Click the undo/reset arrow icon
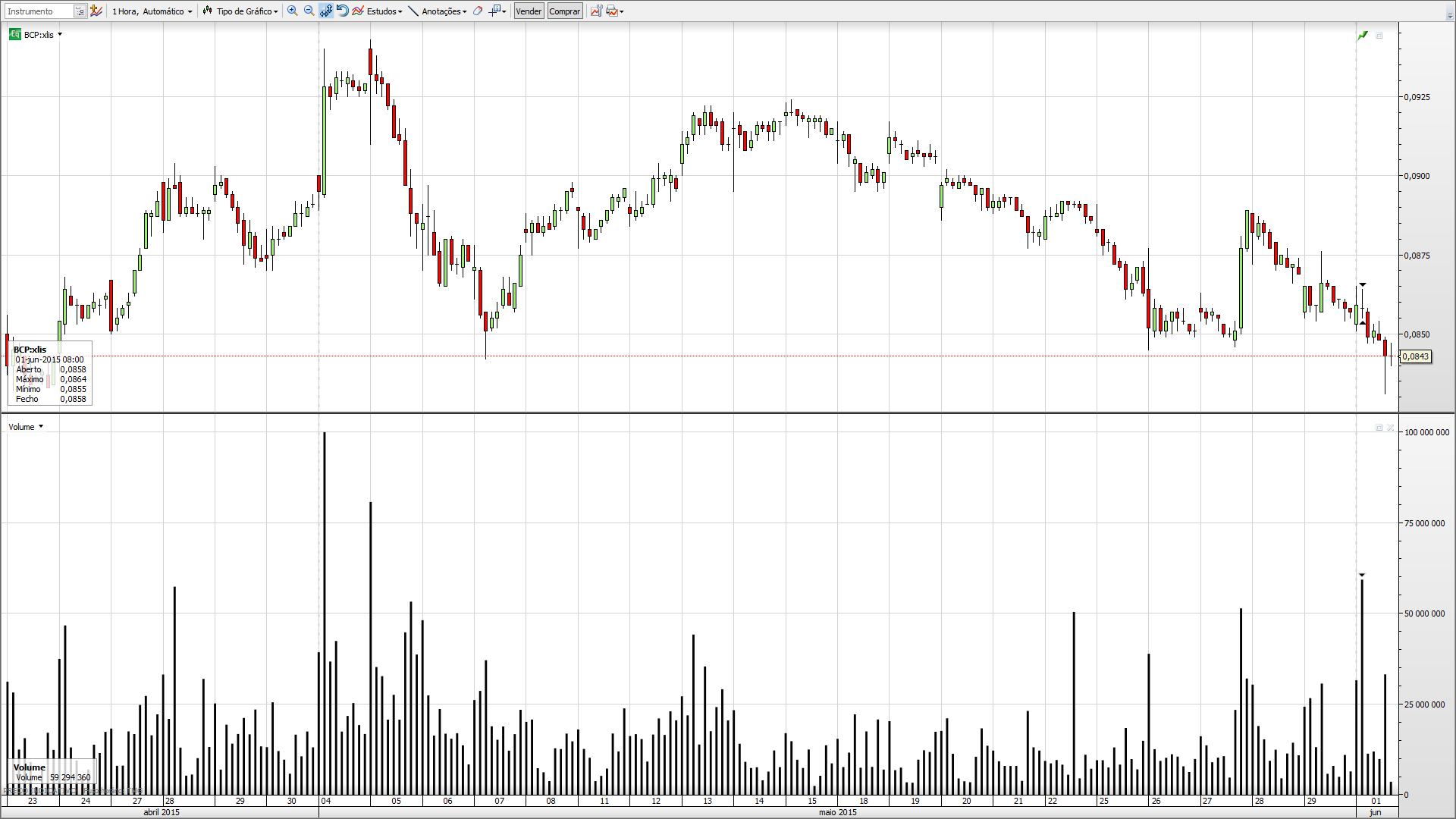1456x819 pixels. pos(342,11)
